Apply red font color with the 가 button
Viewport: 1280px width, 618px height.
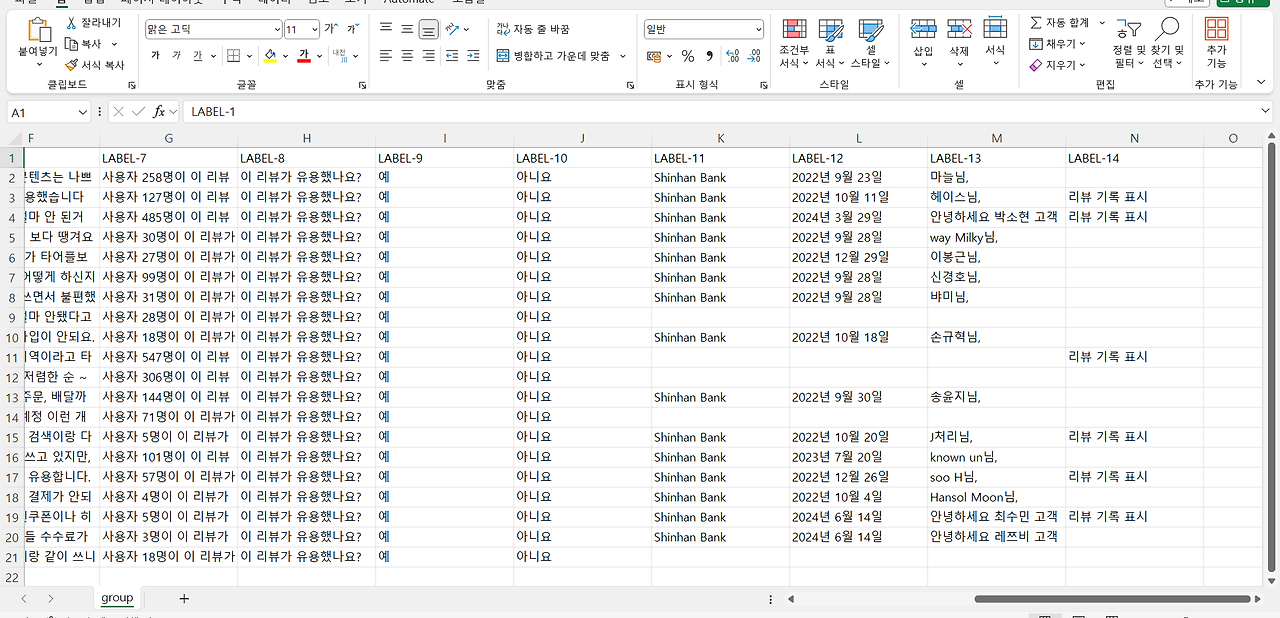pos(303,56)
